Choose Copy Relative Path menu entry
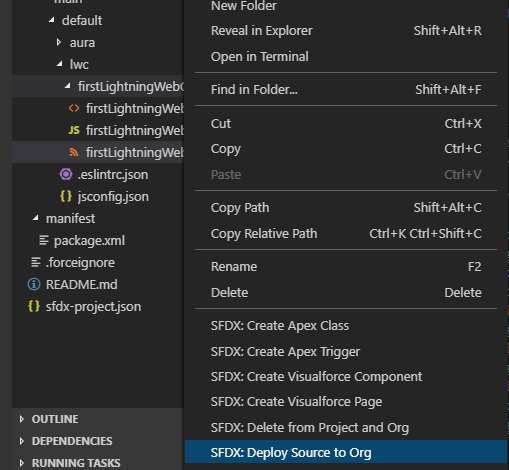509x470 pixels. (346, 234)
